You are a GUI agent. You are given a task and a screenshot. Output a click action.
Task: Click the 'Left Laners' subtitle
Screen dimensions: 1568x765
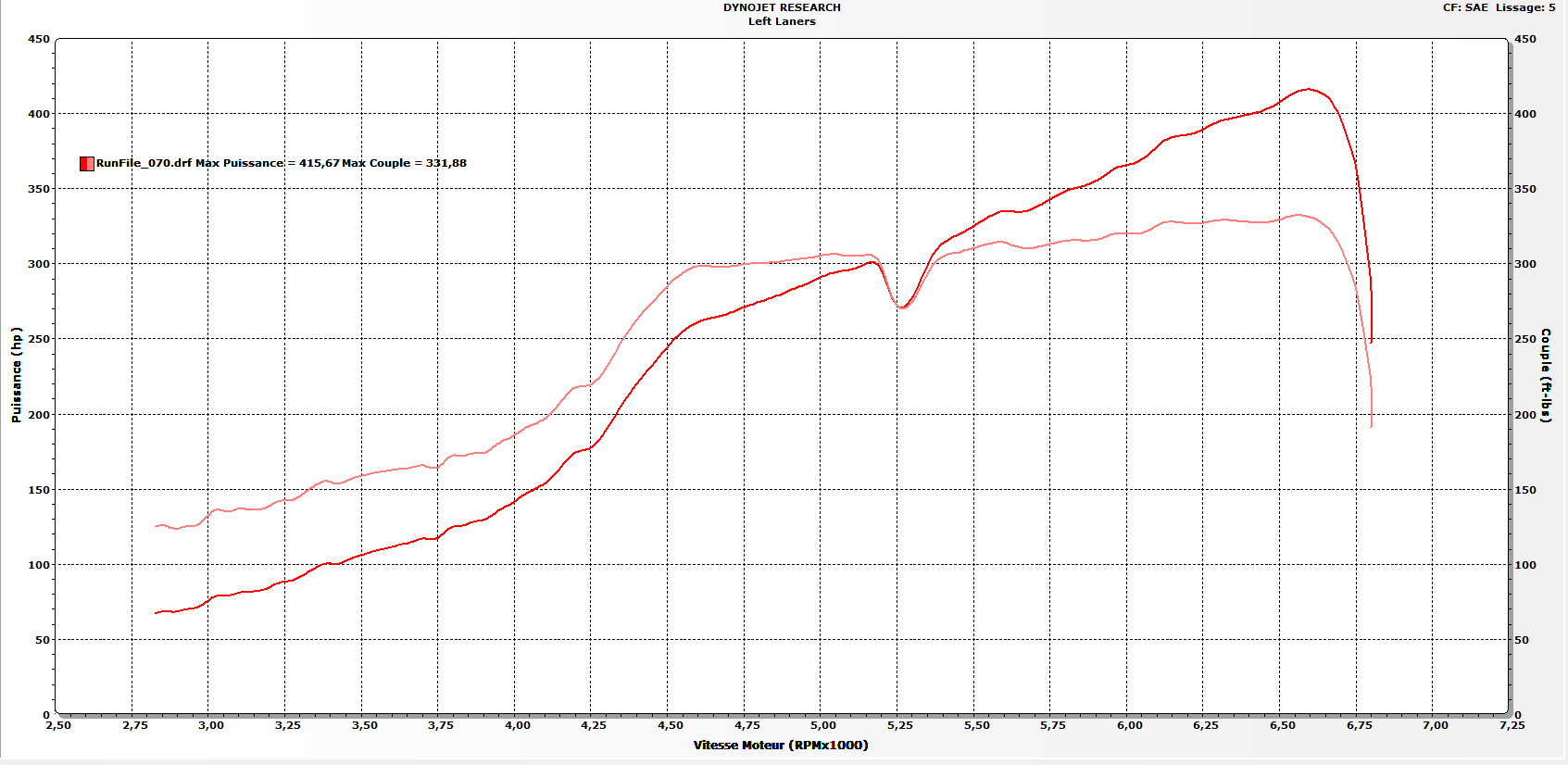click(782, 21)
